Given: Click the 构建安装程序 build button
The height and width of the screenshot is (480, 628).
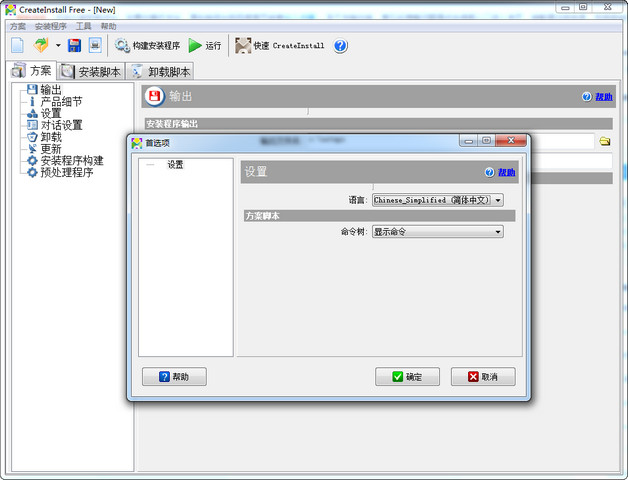Looking at the screenshot, I should coord(147,45).
